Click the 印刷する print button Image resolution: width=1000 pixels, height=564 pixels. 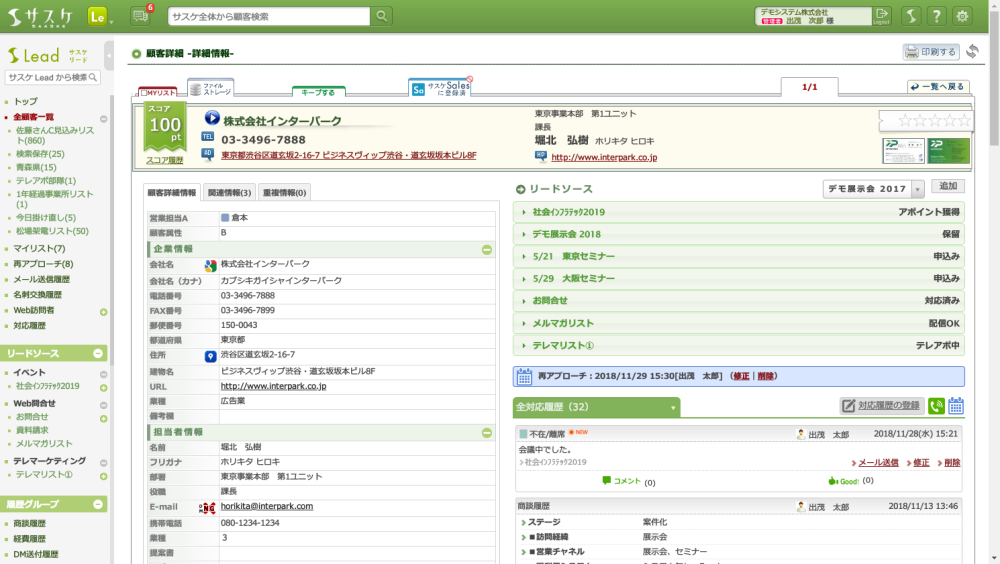[930, 52]
